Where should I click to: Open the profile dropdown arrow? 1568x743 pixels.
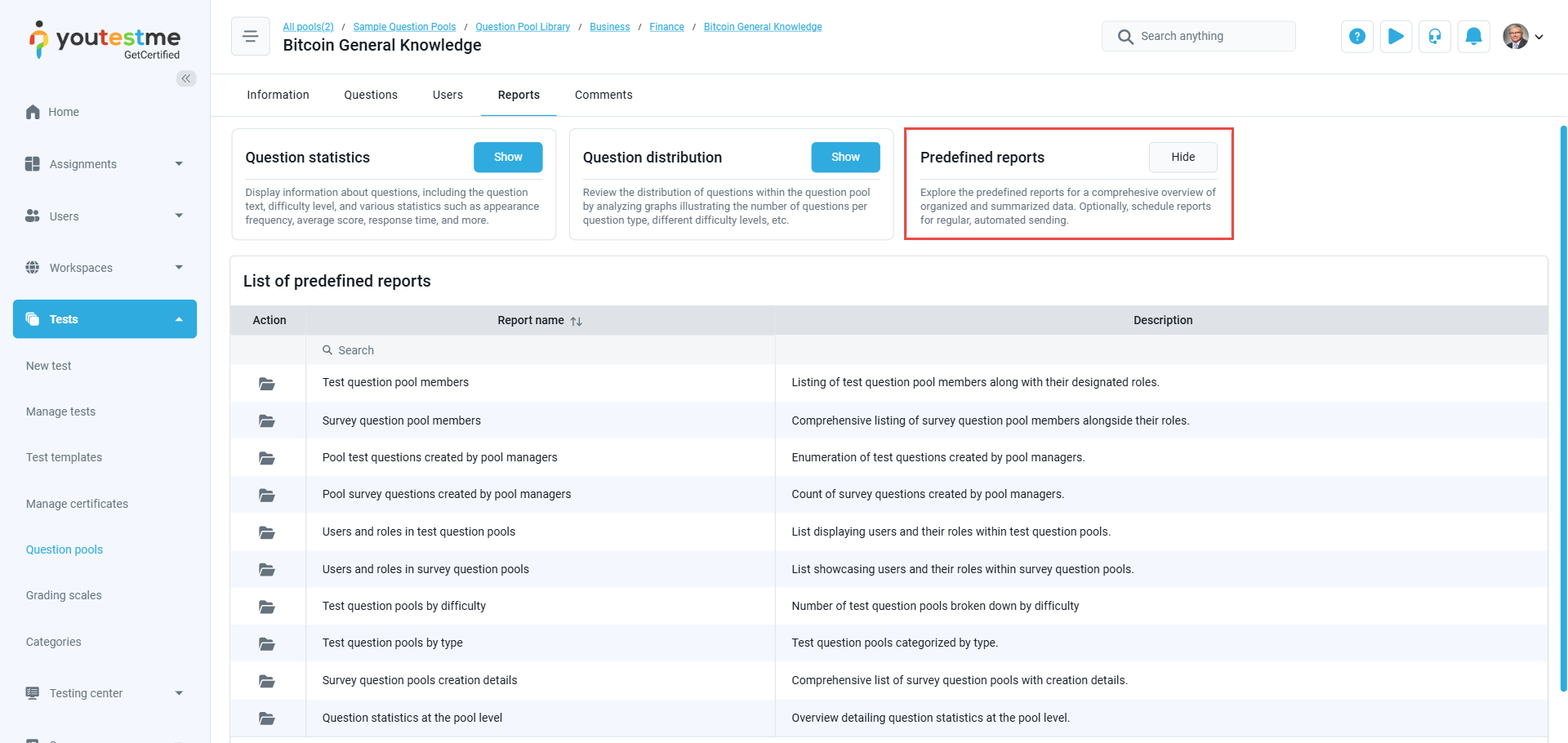pyautogui.click(x=1539, y=37)
